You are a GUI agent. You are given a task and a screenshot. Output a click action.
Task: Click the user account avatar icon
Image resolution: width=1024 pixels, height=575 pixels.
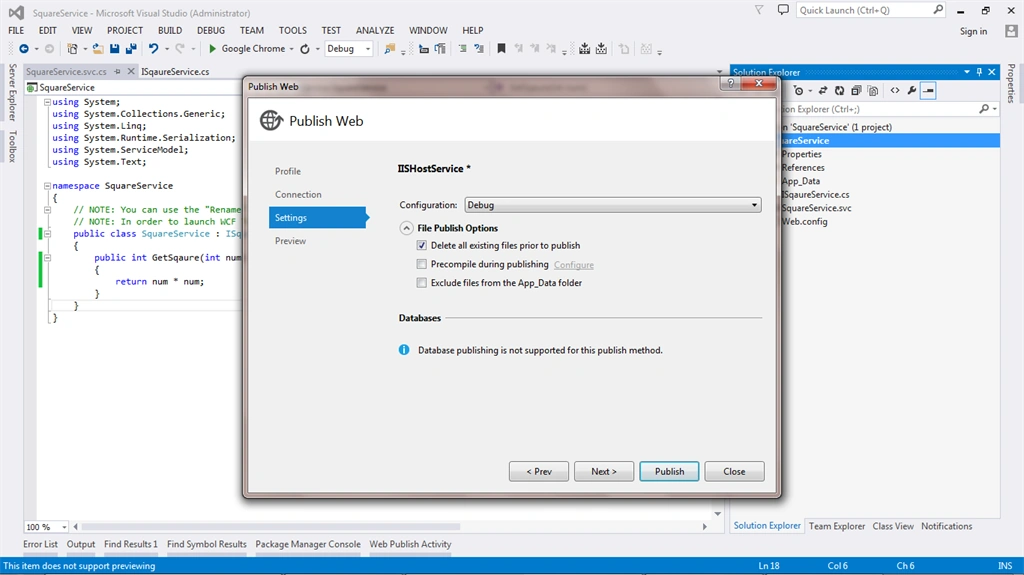pos(1011,31)
